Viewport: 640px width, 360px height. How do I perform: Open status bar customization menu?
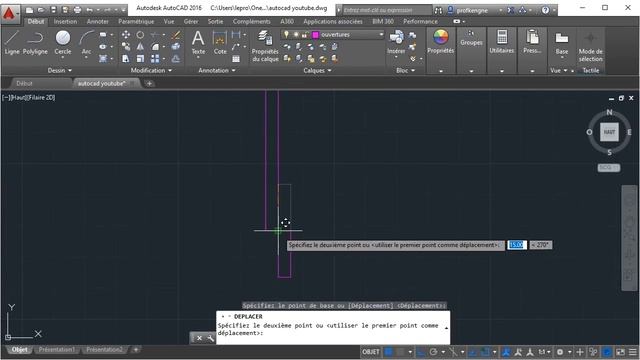pos(632,352)
